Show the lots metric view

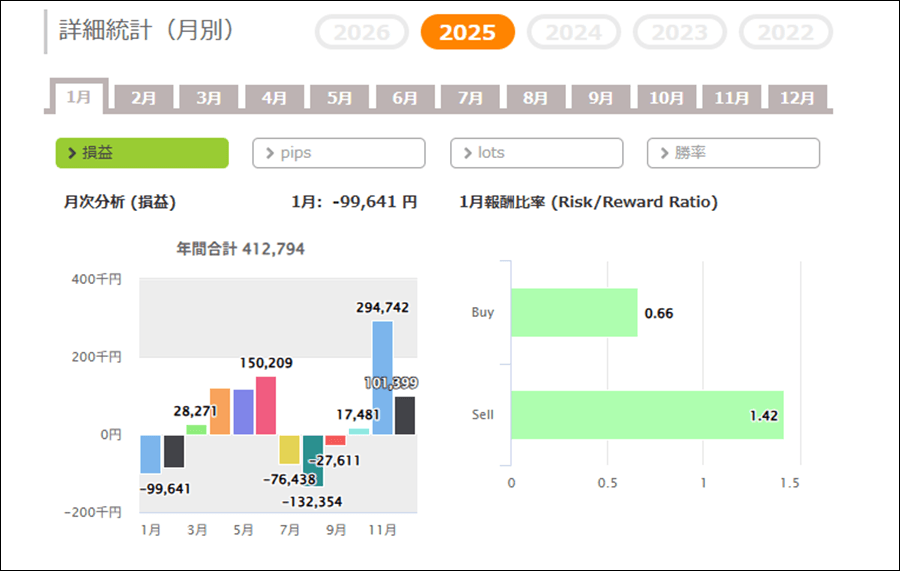coord(536,153)
